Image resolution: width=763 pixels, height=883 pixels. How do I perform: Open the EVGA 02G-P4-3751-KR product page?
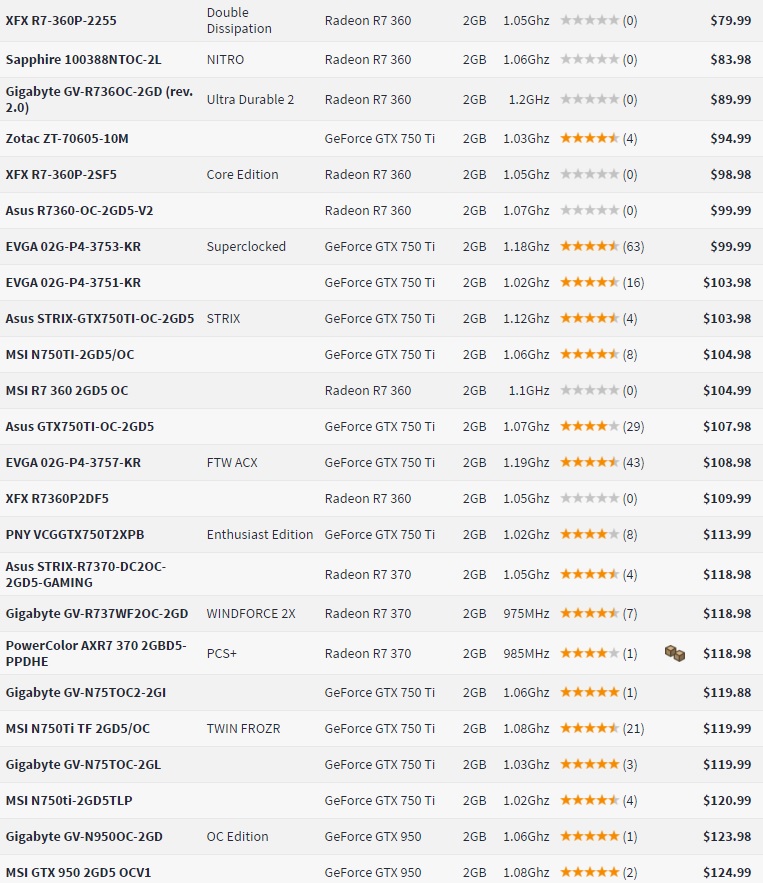click(x=73, y=283)
